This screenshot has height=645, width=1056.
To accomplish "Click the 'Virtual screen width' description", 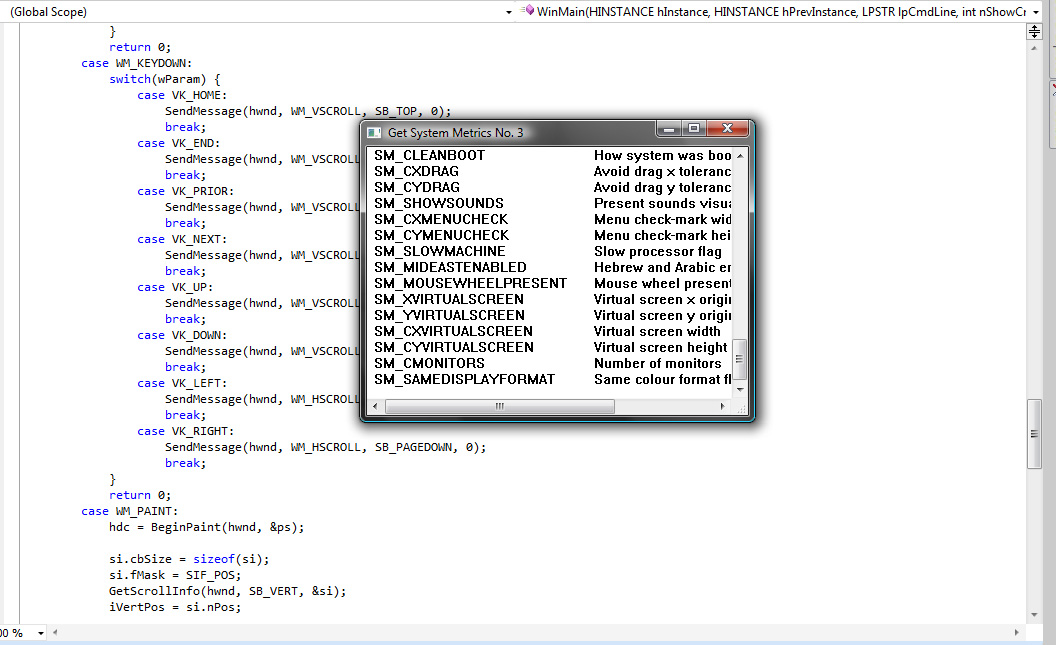I will 657,331.
